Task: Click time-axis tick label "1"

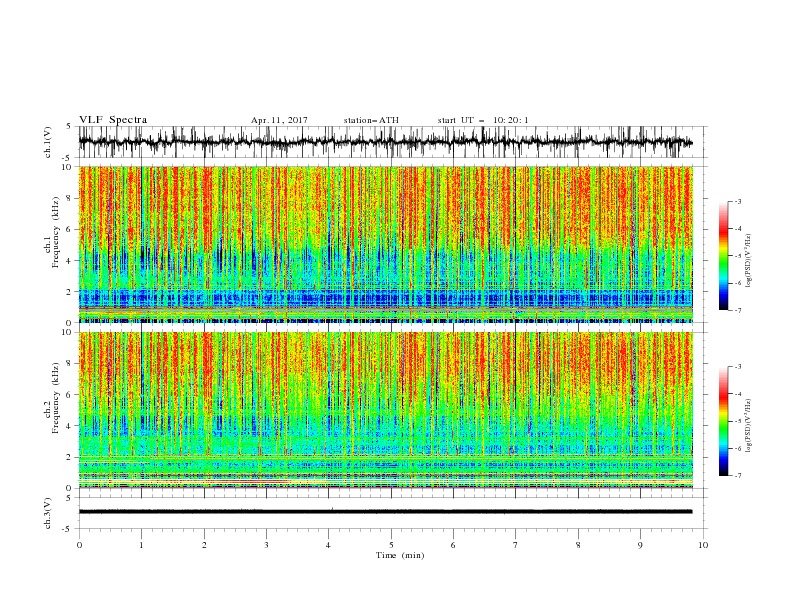Action: coord(141,545)
